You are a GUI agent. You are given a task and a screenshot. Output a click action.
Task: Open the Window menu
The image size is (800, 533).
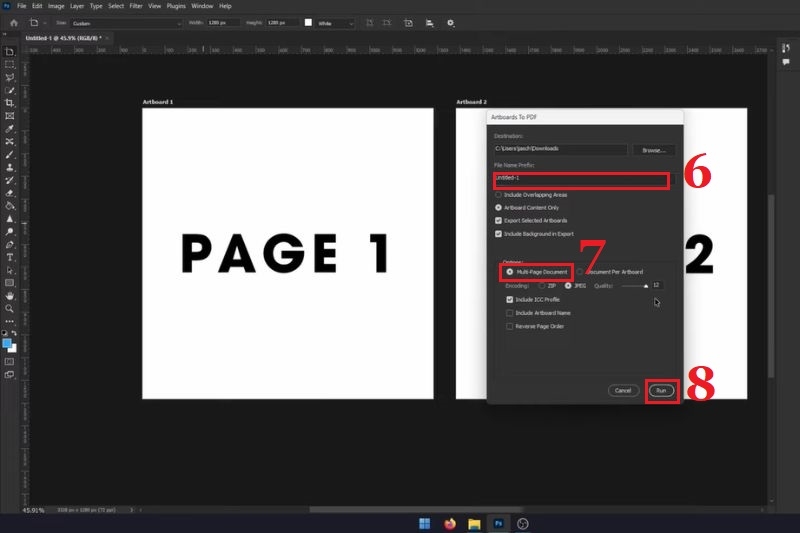[x=202, y=6]
